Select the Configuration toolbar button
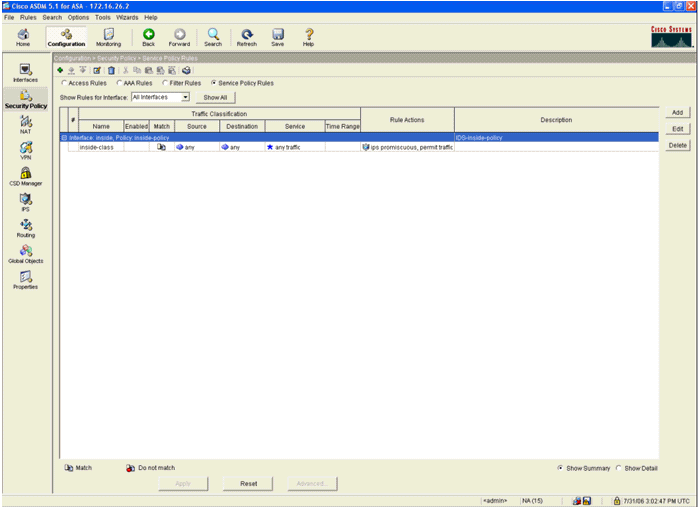Image resolution: width=698 pixels, height=508 pixels. click(x=66, y=37)
